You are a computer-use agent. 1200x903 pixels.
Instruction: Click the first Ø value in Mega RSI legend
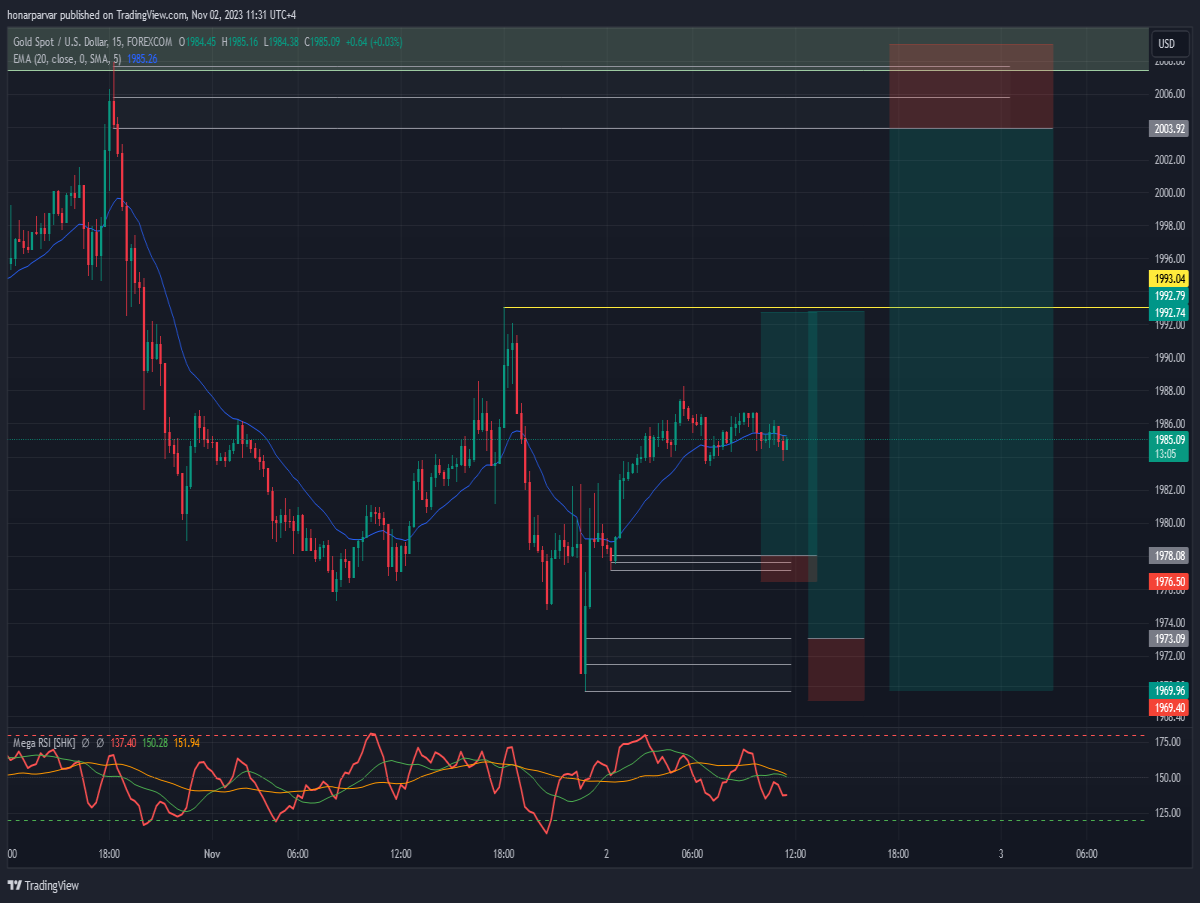(86, 742)
